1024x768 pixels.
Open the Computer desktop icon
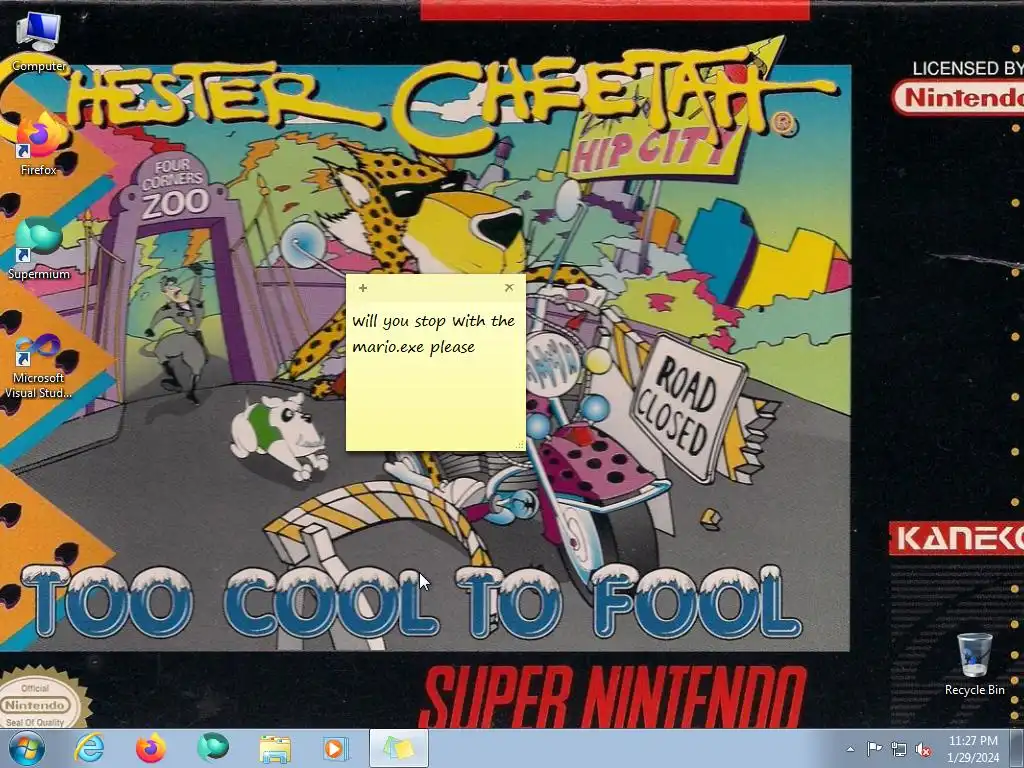coord(39,40)
